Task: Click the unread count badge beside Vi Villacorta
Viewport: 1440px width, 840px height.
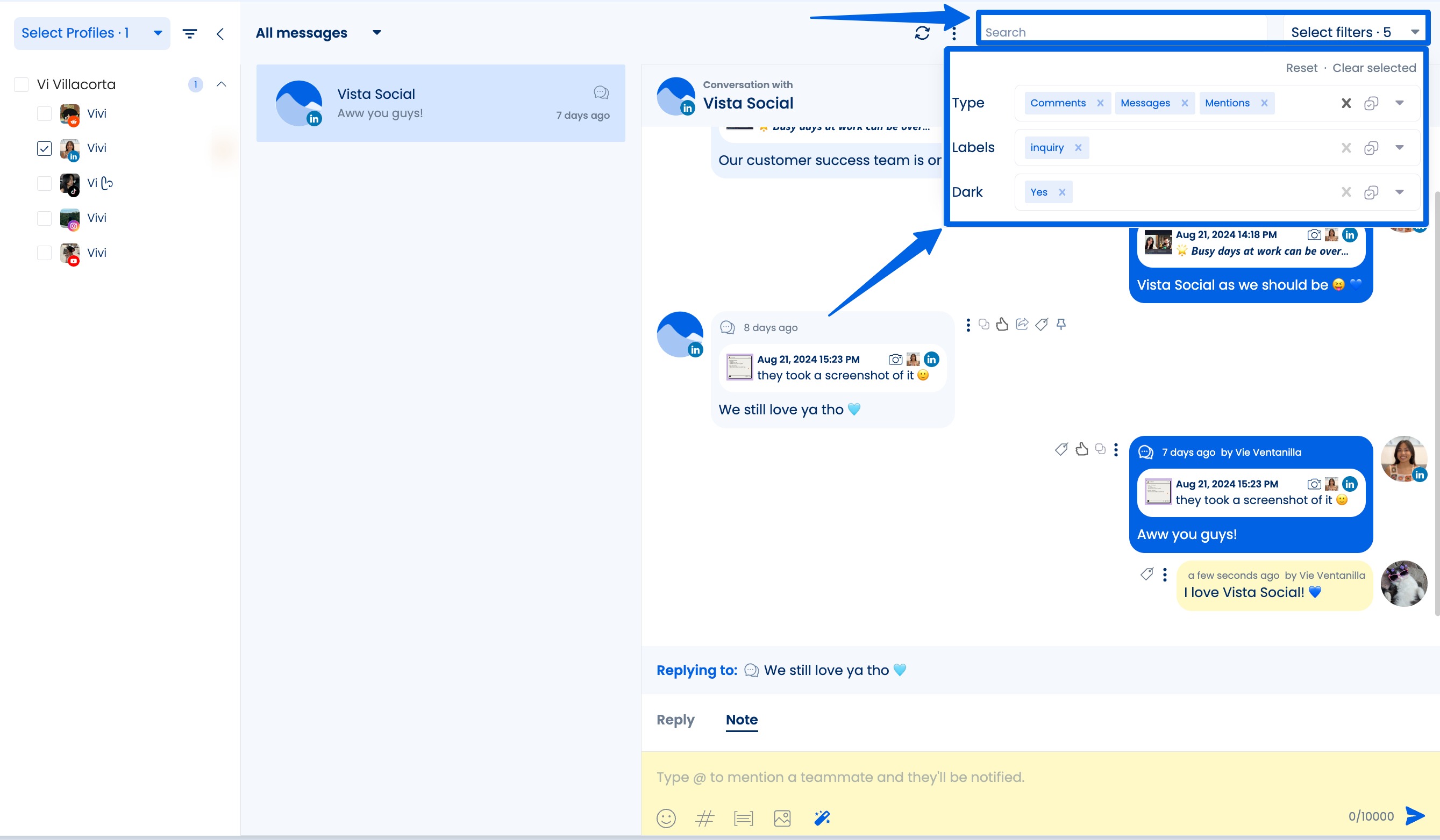Action: click(195, 84)
